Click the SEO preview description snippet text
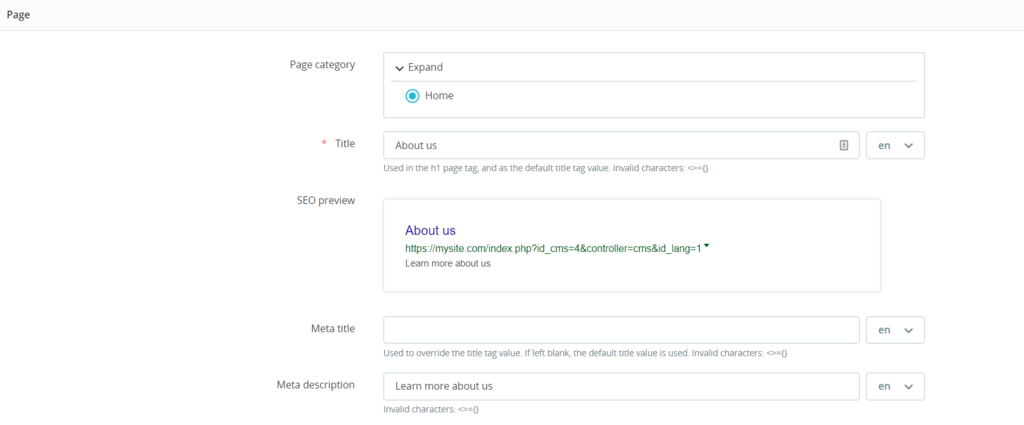 [x=447, y=263]
